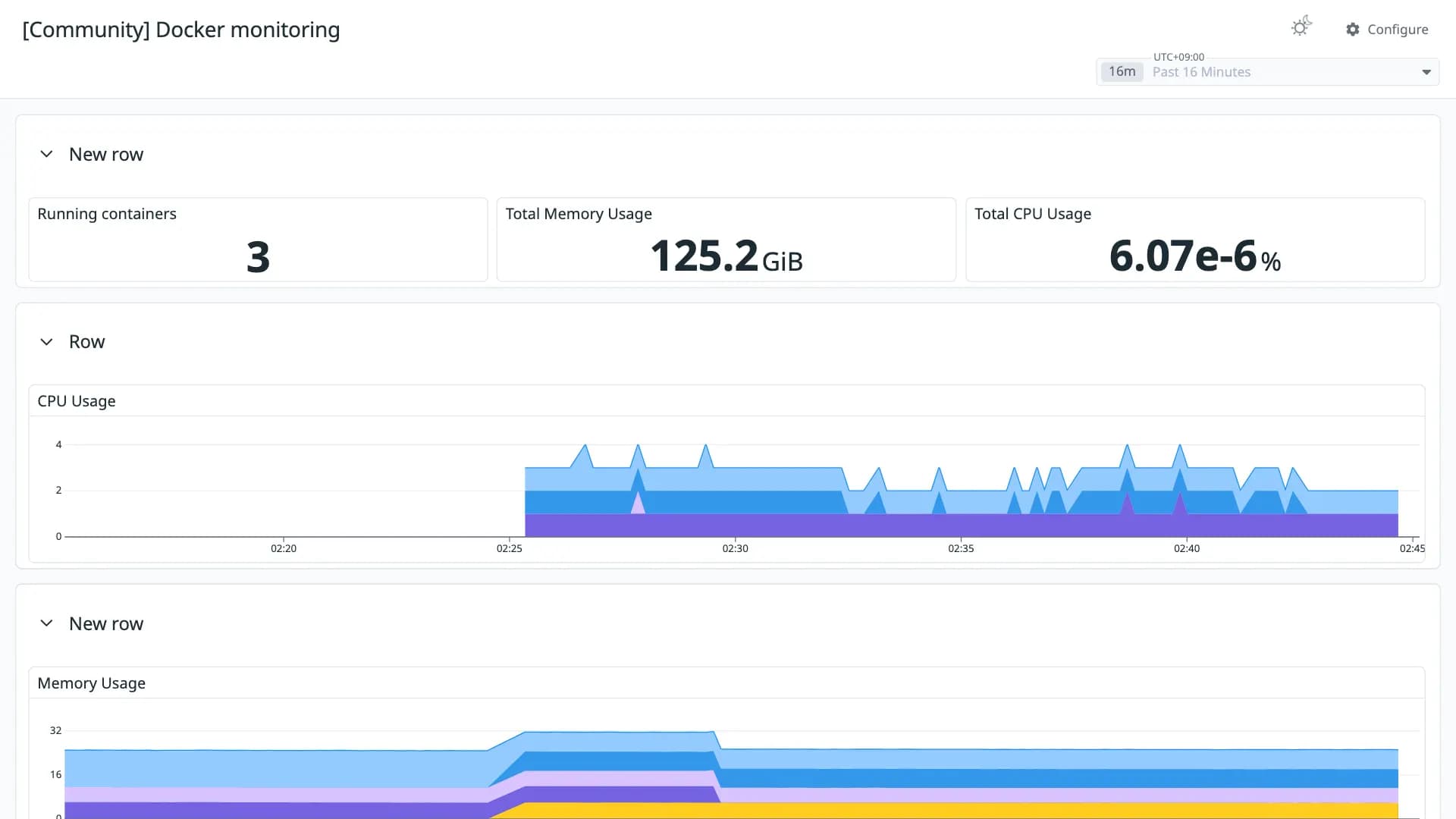Click the dashboard title Docker monitoring

point(181,30)
